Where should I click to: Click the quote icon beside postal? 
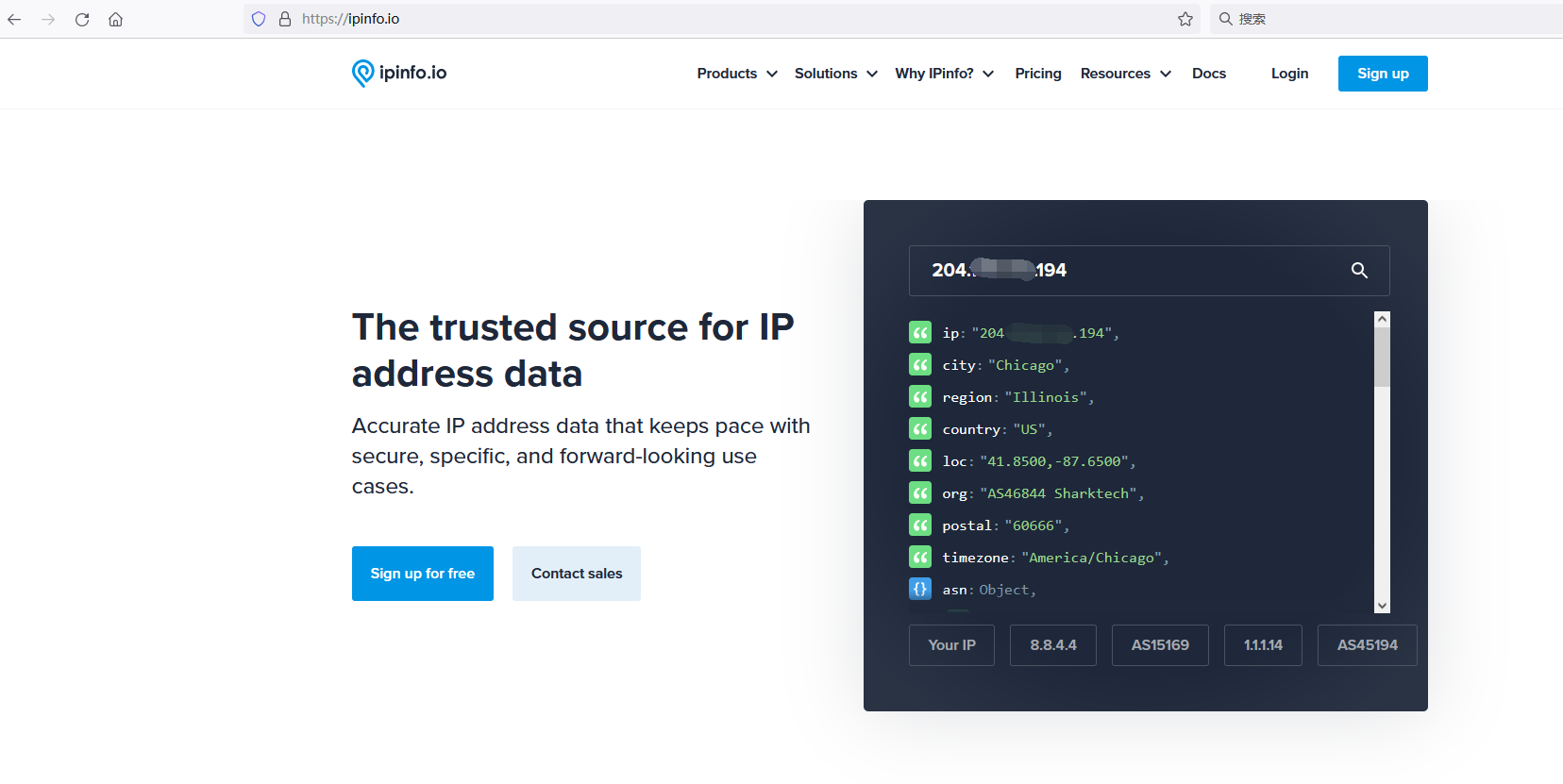pyautogui.click(x=920, y=525)
